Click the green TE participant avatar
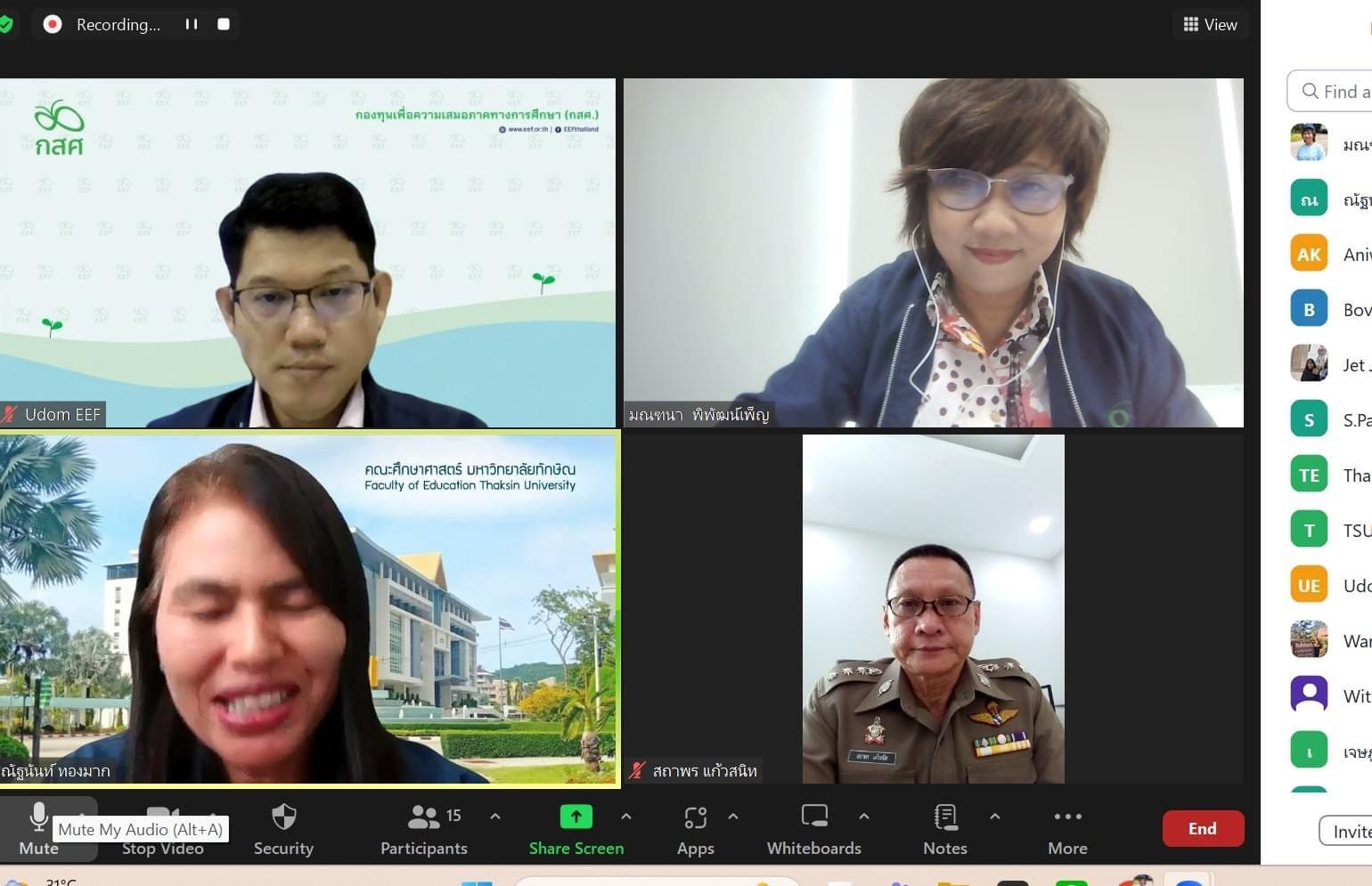1372x886 pixels. (x=1309, y=475)
